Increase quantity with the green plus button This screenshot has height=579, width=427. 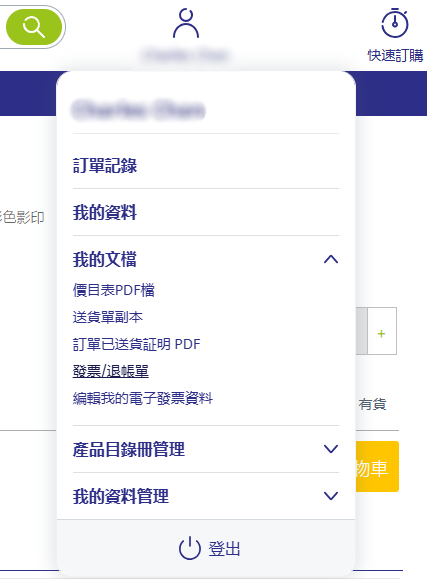click(382, 334)
